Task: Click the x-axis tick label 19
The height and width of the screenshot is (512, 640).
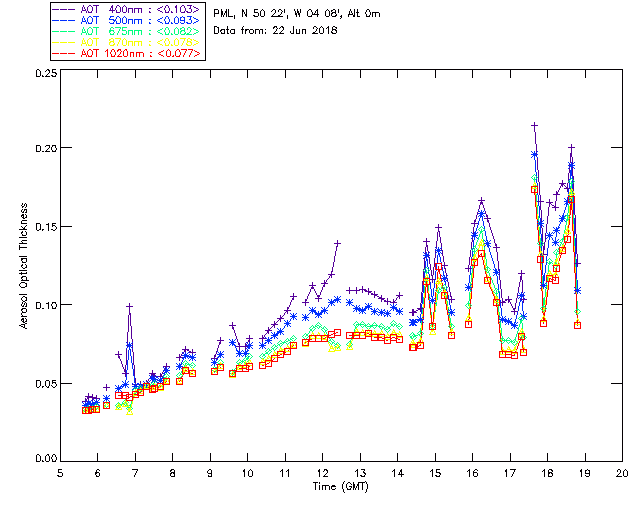Action: (585, 473)
